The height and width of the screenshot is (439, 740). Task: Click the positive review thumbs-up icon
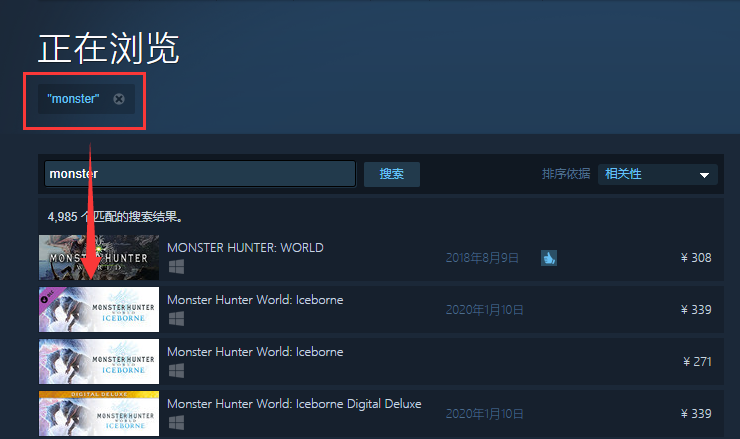(549, 258)
